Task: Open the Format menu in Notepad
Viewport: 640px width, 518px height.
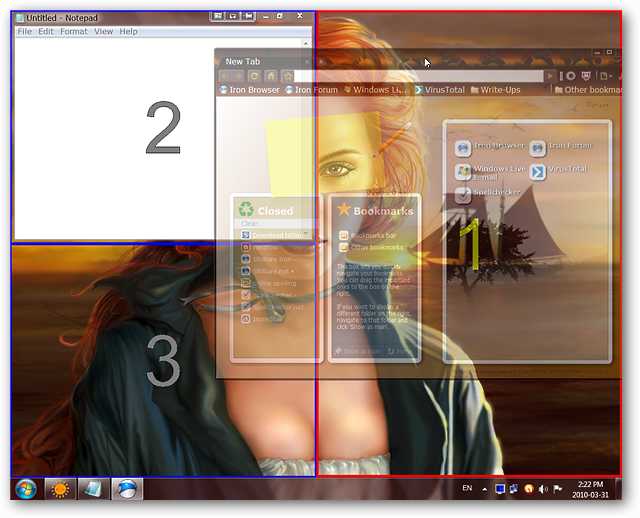Action: pos(74,31)
